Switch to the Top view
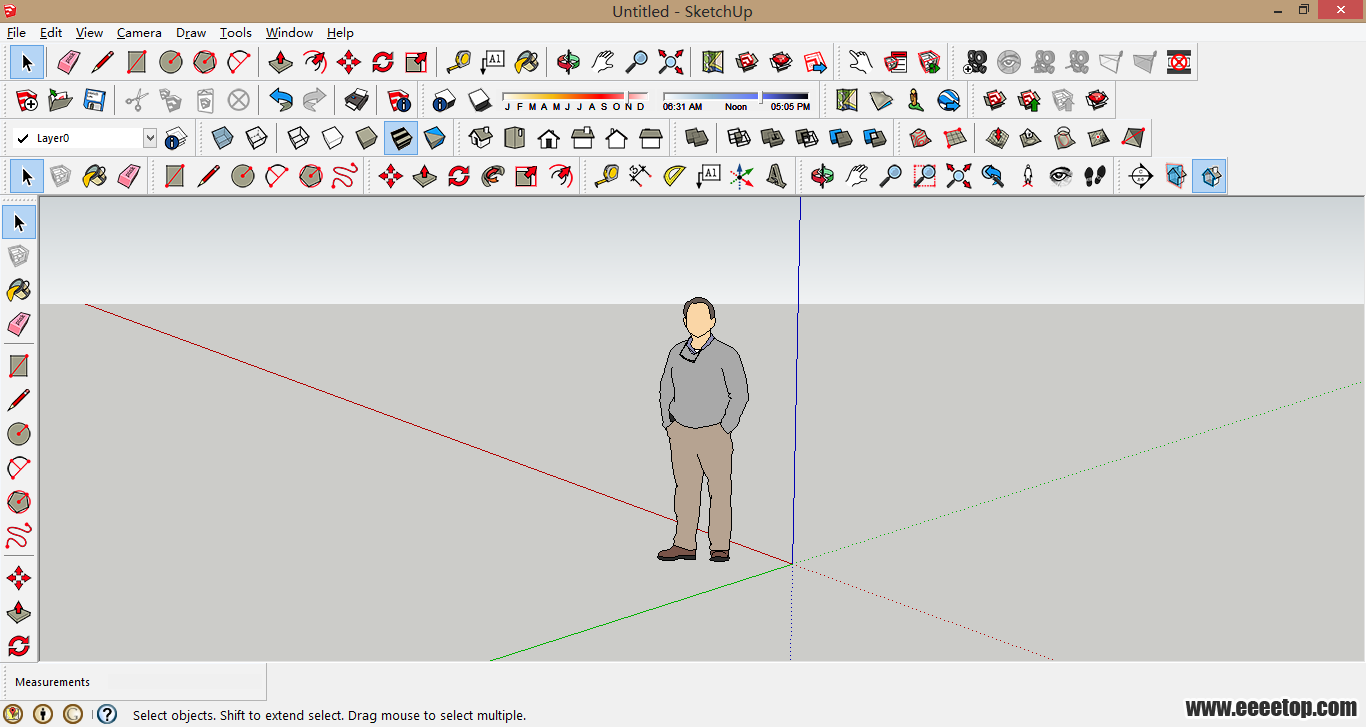 coord(515,137)
